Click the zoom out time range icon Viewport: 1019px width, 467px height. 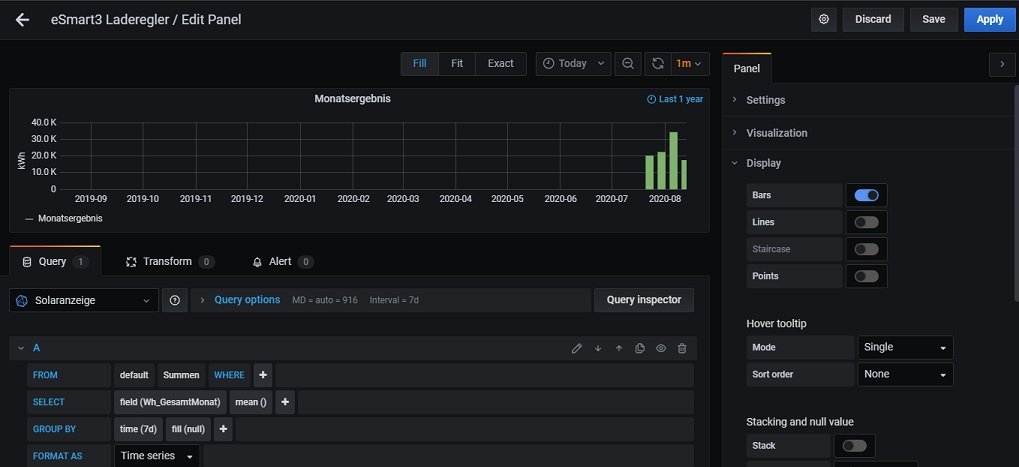pyautogui.click(x=627, y=63)
